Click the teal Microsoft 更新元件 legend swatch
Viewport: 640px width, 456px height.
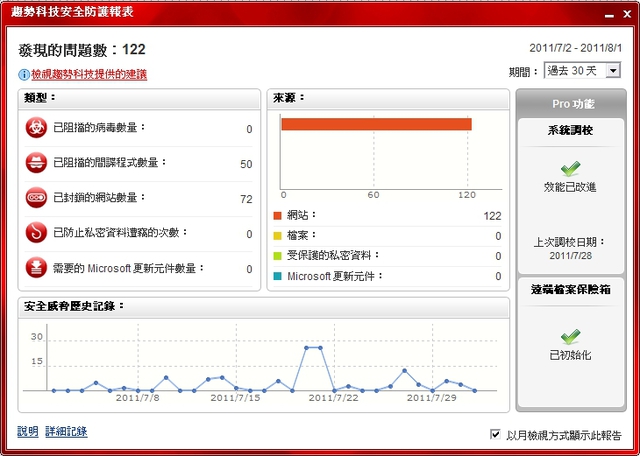point(278,276)
